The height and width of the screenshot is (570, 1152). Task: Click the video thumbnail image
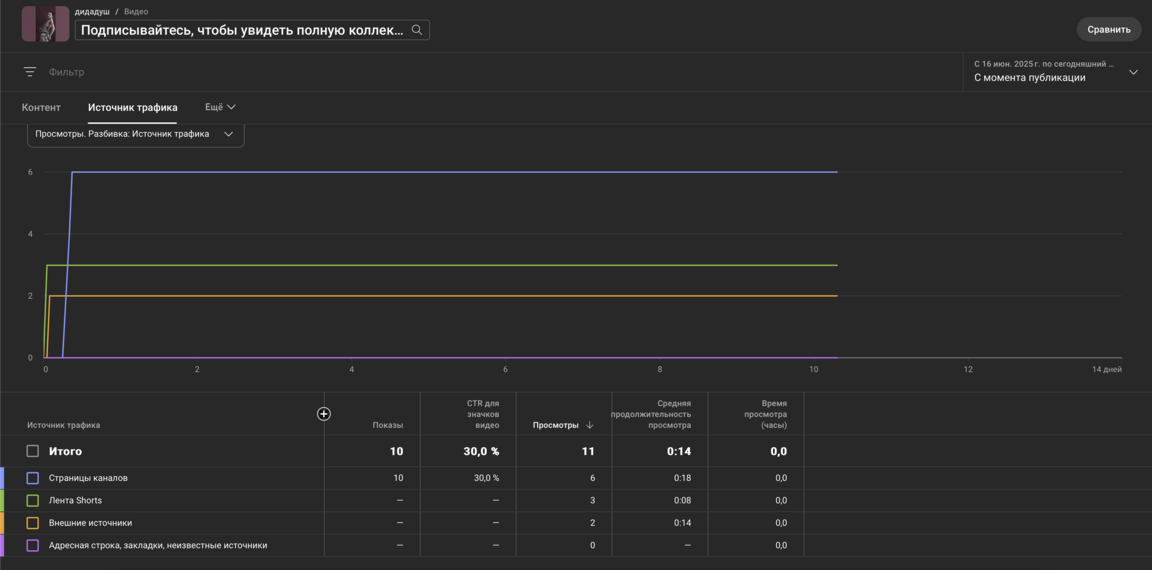click(x=46, y=24)
